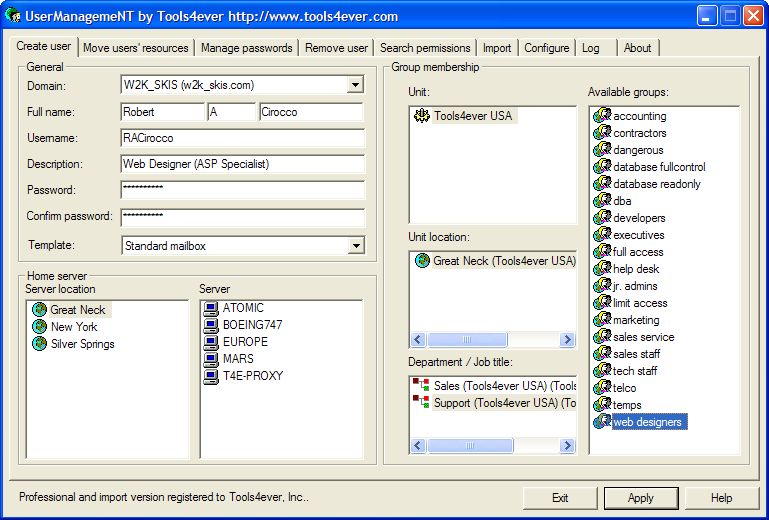Image resolution: width=769 pixels, height=520 pixels.
Task: Open the Domain dropdown arrow
Action: point(355,85)
